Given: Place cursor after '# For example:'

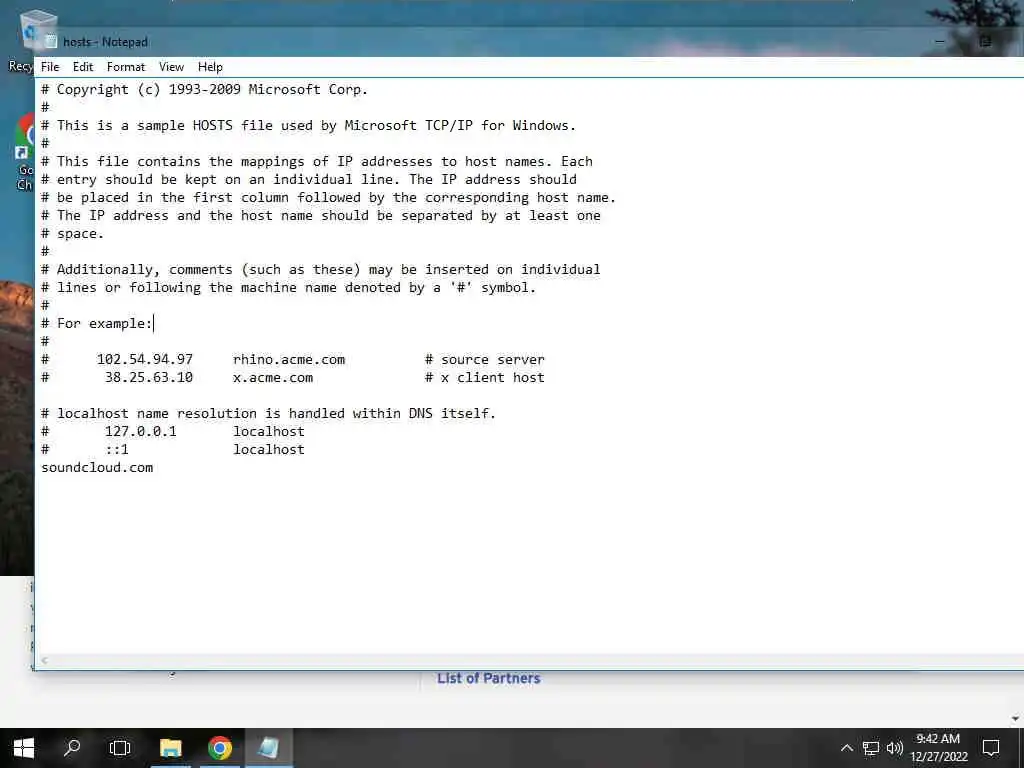Looking at the screenshot, I should tap(154, 323).
